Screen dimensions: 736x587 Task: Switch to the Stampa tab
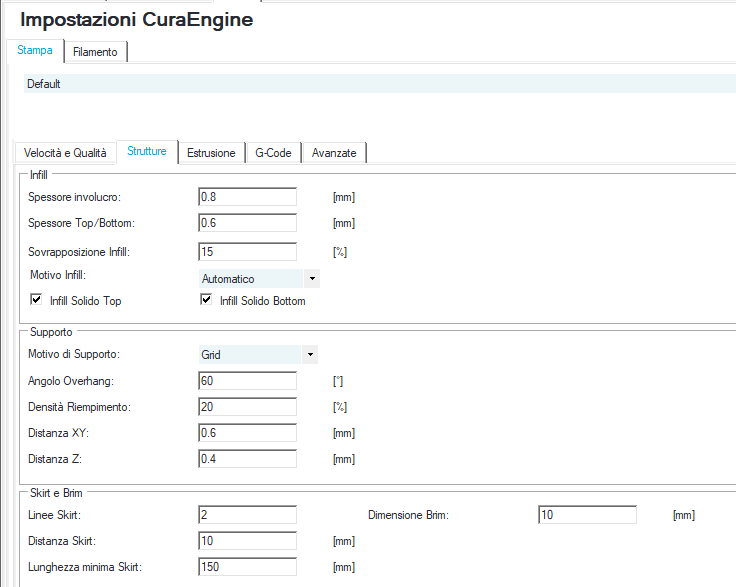point(35,50)
